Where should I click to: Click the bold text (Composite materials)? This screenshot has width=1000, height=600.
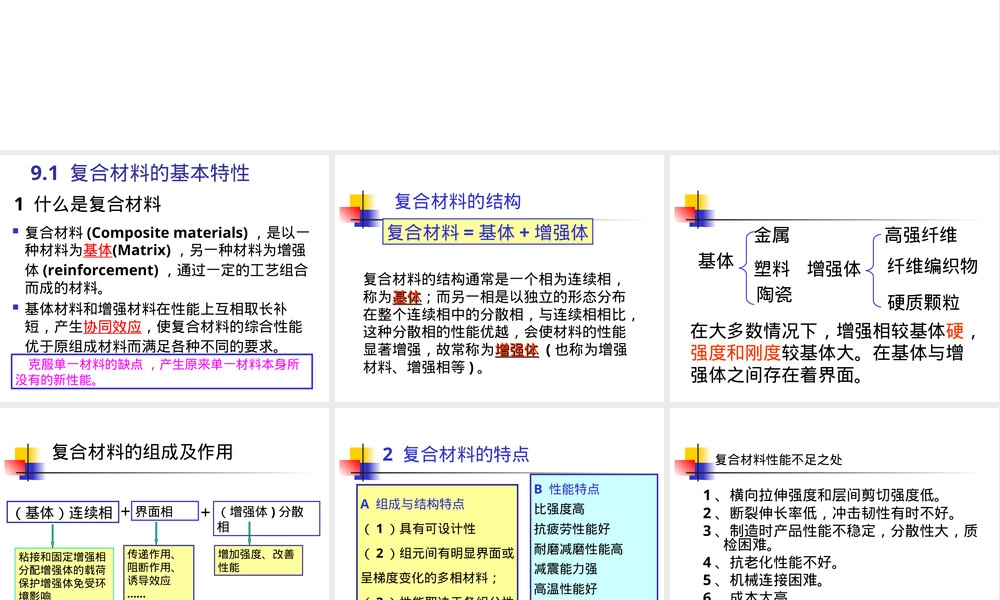pyautogui.click(x=167, y=233)
